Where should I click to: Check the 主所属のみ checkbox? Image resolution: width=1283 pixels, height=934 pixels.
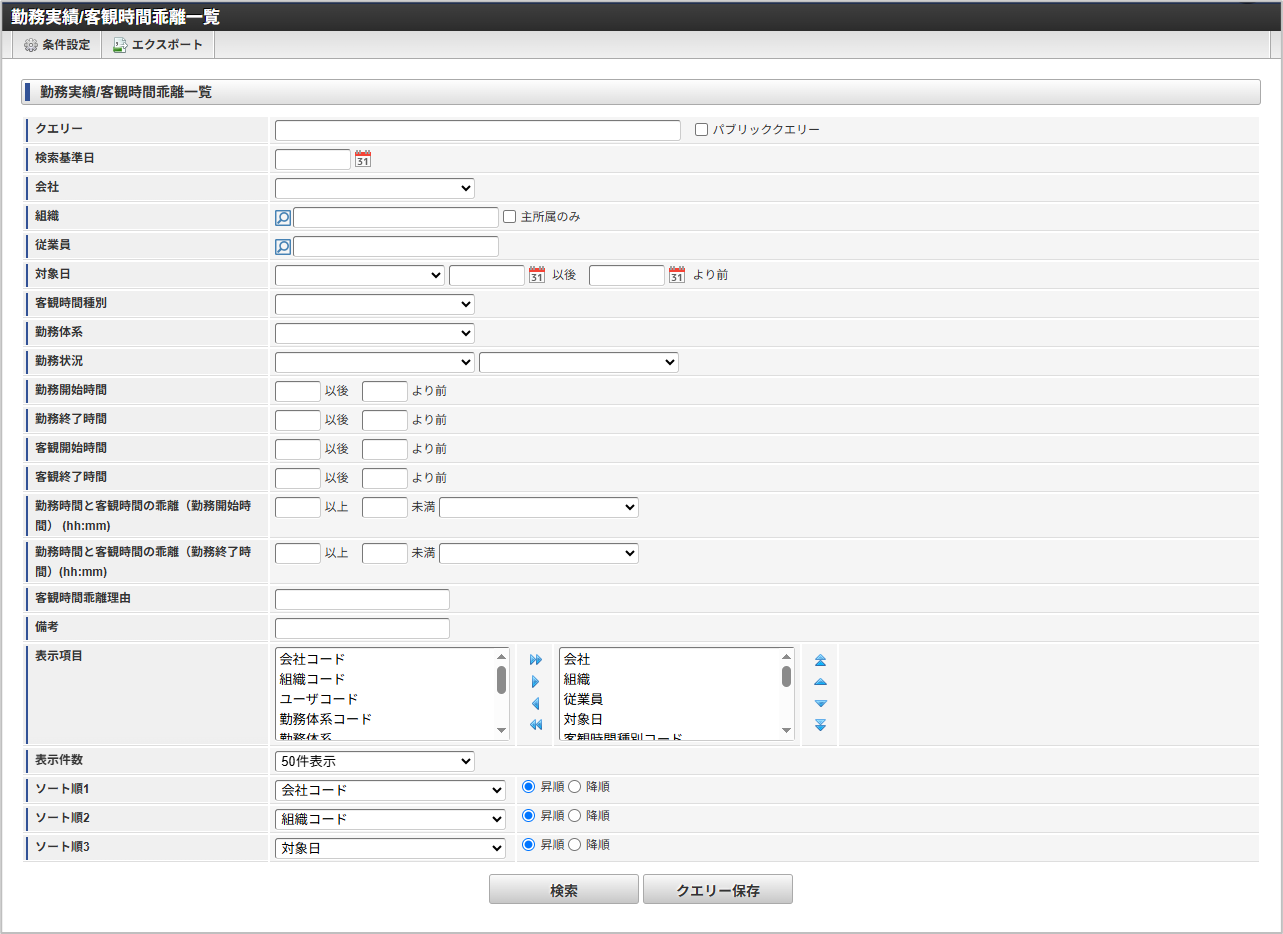click(x=509, y=217)
